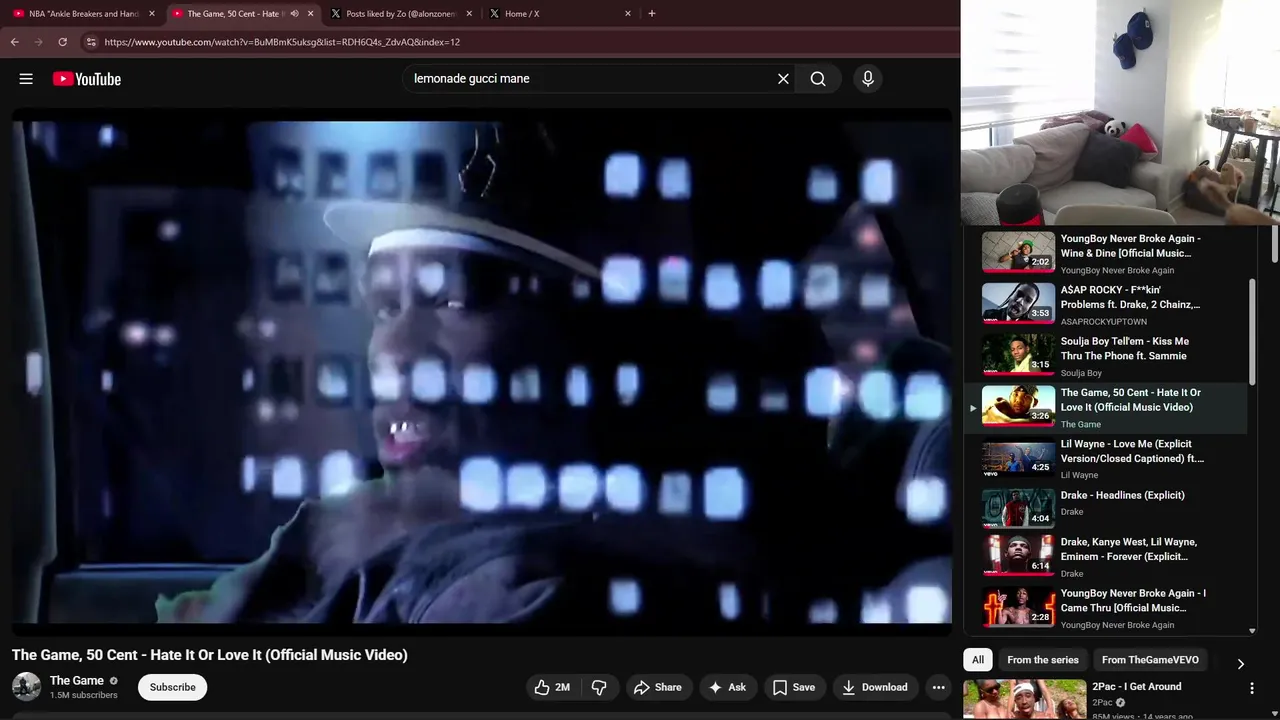Open the YouTube hamburger guide menu

[x=26, y=79]
